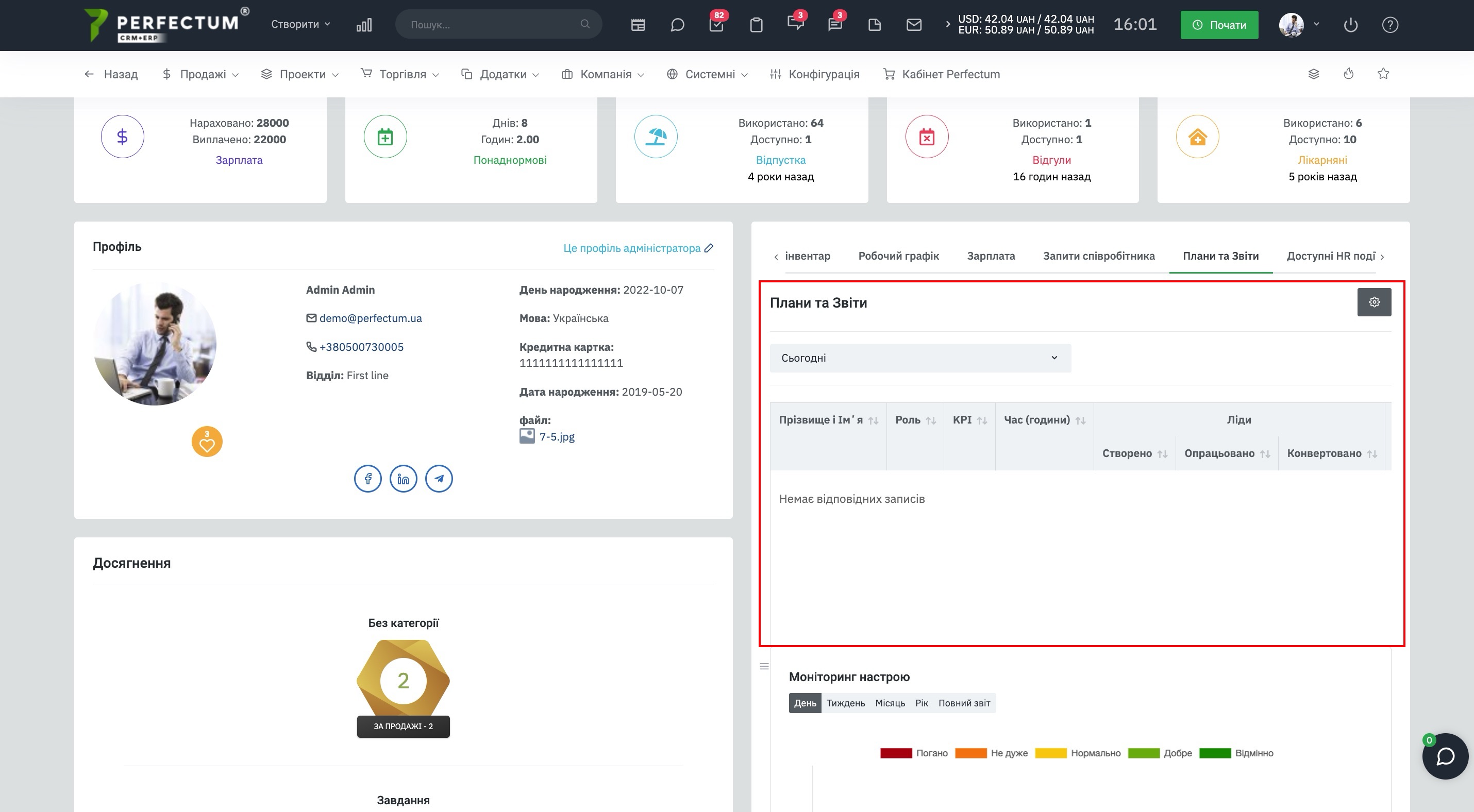Expand the Продажі navigation menu
The height and width of the screenshot is (812, 1474).
click(200, 74)
